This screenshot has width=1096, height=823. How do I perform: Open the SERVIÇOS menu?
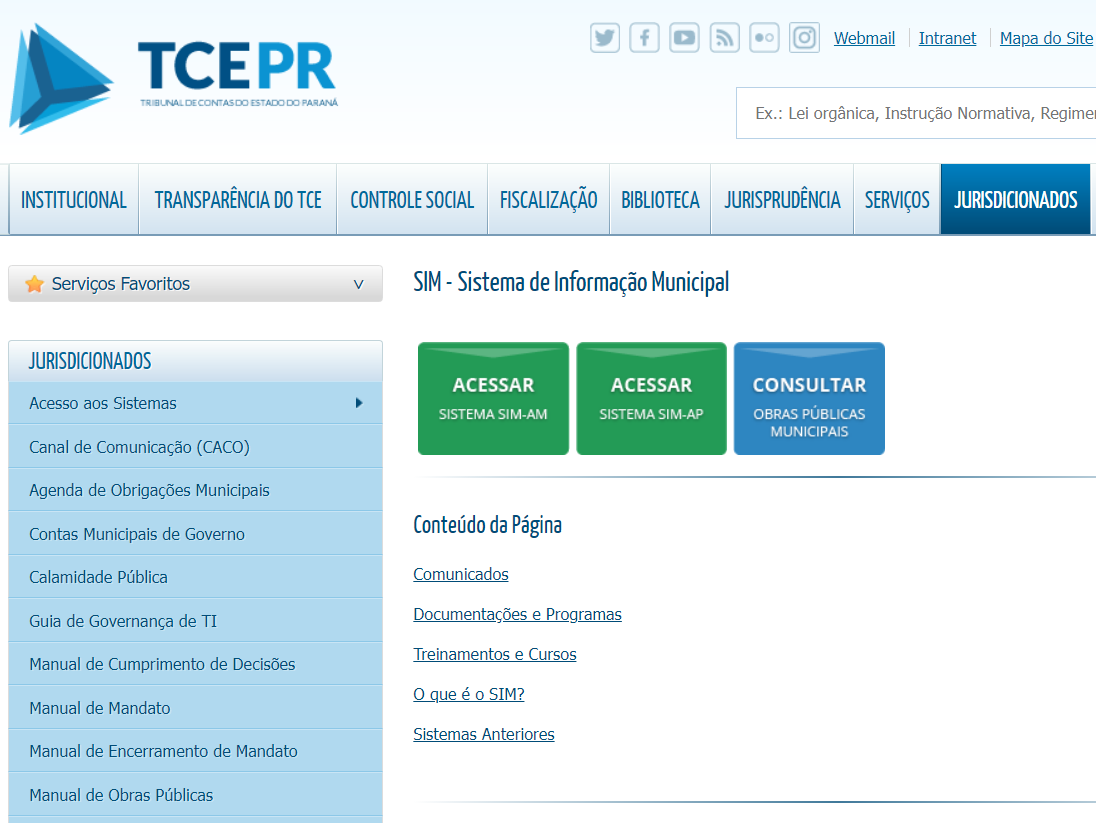(897, 200)
